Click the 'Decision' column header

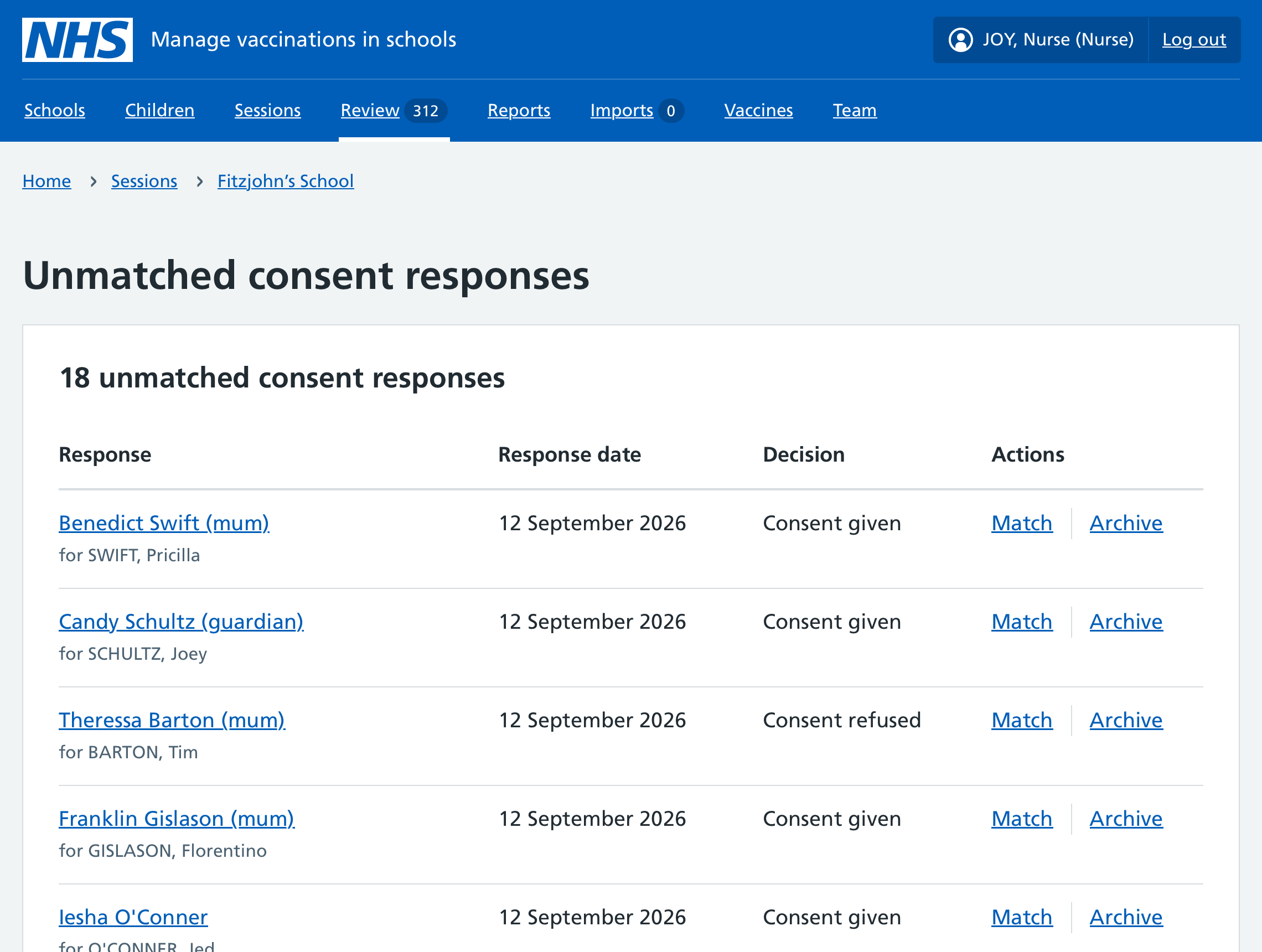tap(804, 454)
